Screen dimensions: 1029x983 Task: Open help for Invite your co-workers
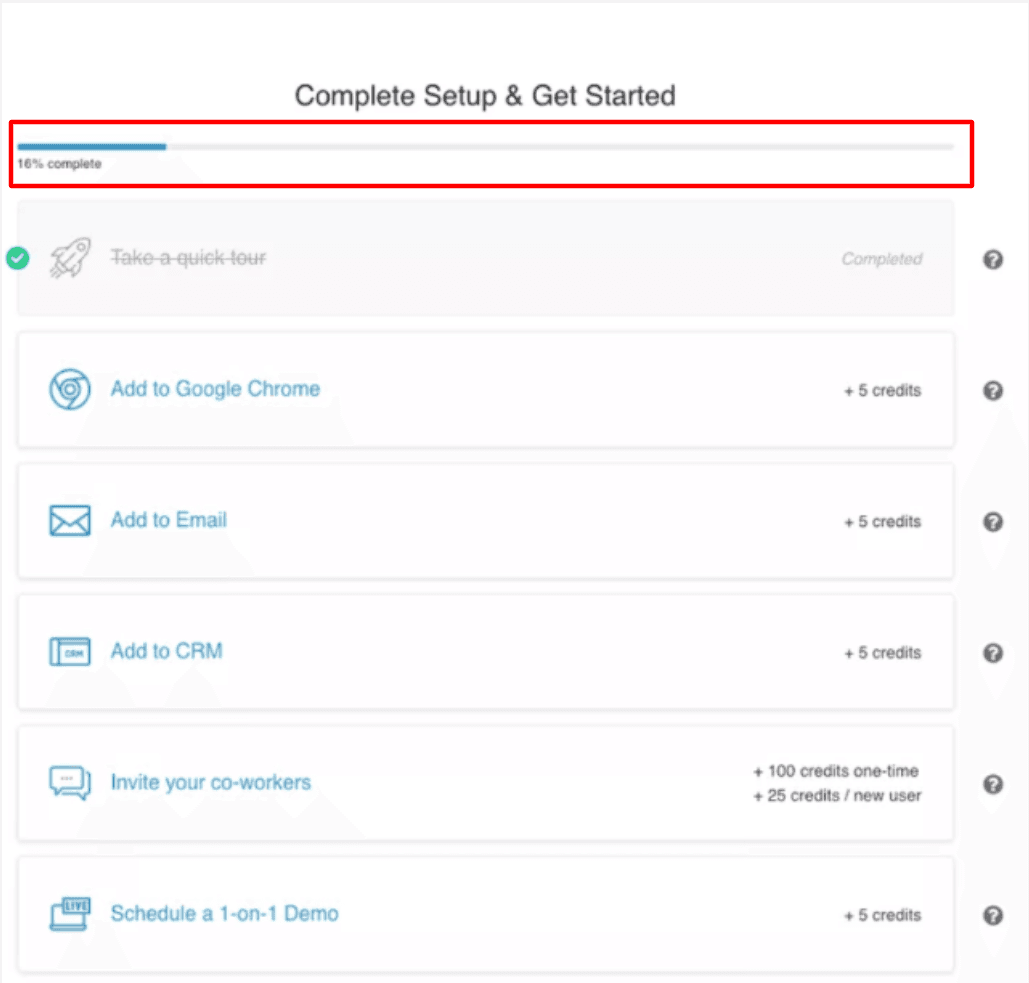pyautogui.click(x=993, y=785)
